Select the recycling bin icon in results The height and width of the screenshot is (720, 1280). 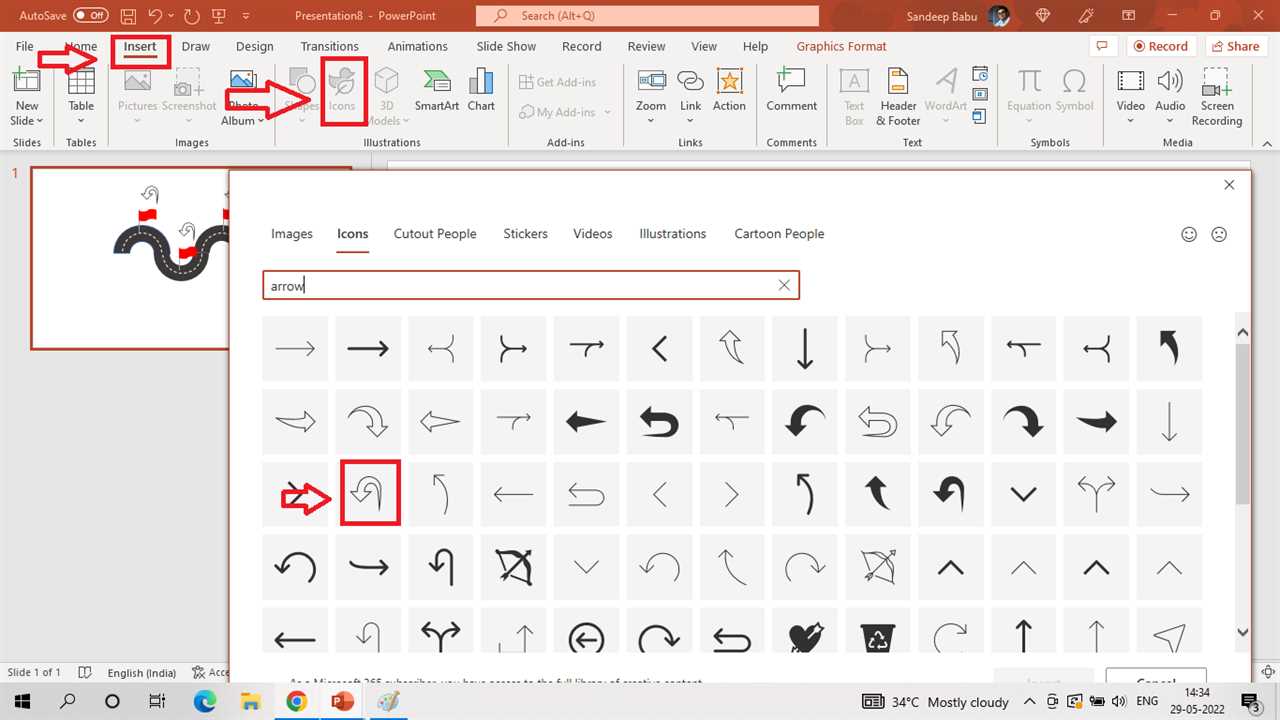(x=877, y=638)
